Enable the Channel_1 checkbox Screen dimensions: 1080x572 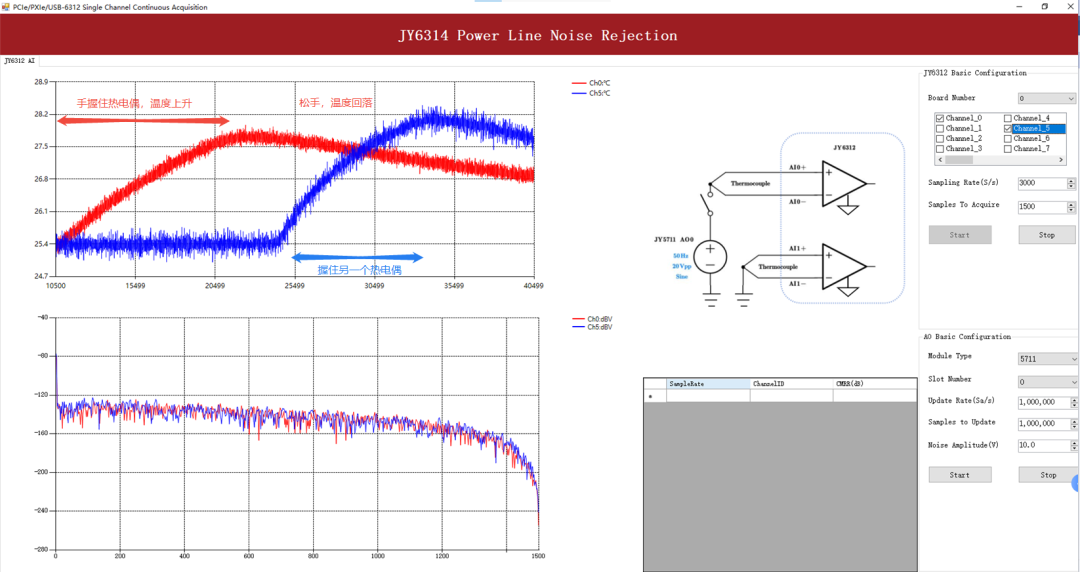pos(939,128)
